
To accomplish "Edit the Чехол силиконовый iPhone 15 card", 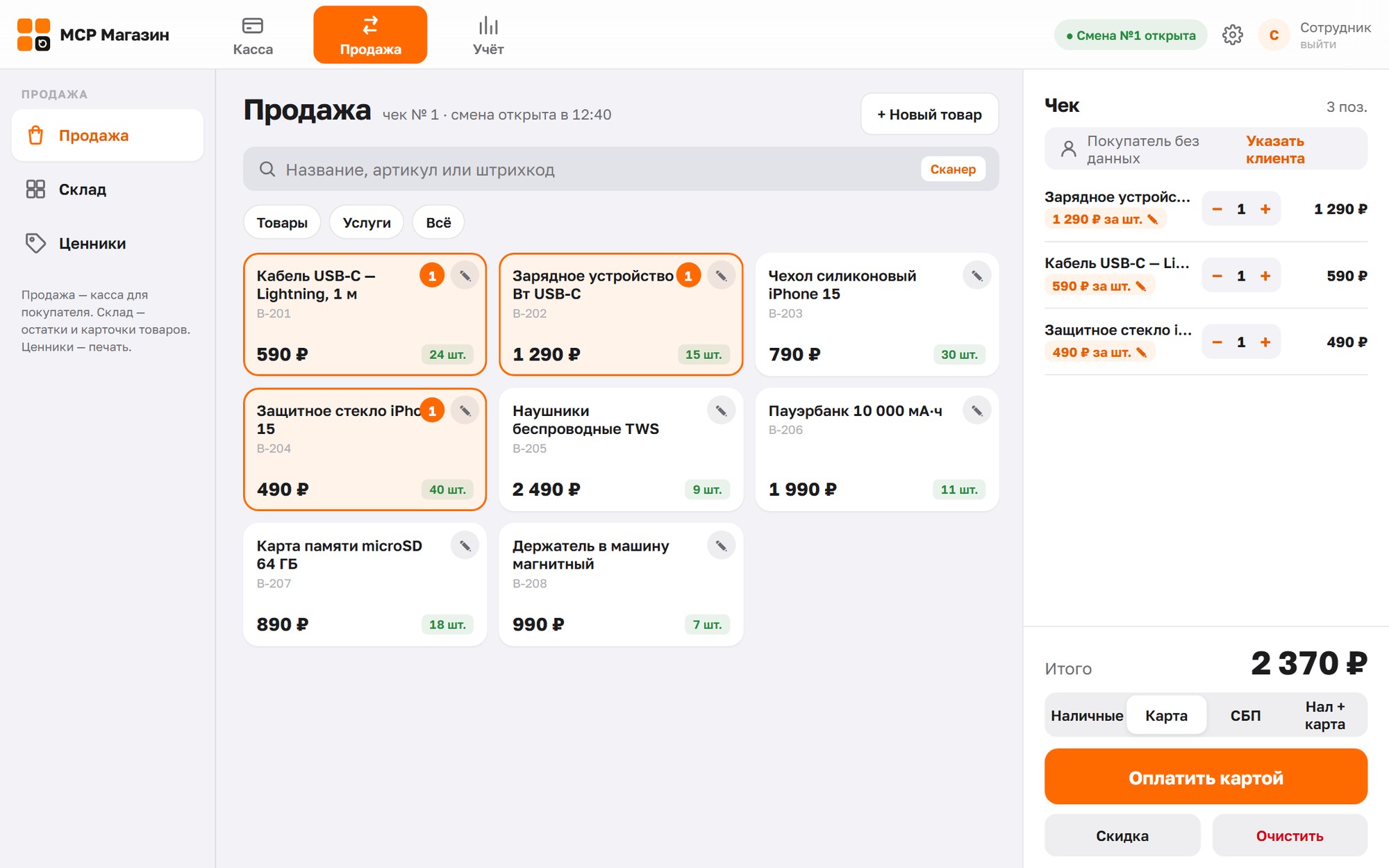I will pyautogui.click(x=976, y=276).
